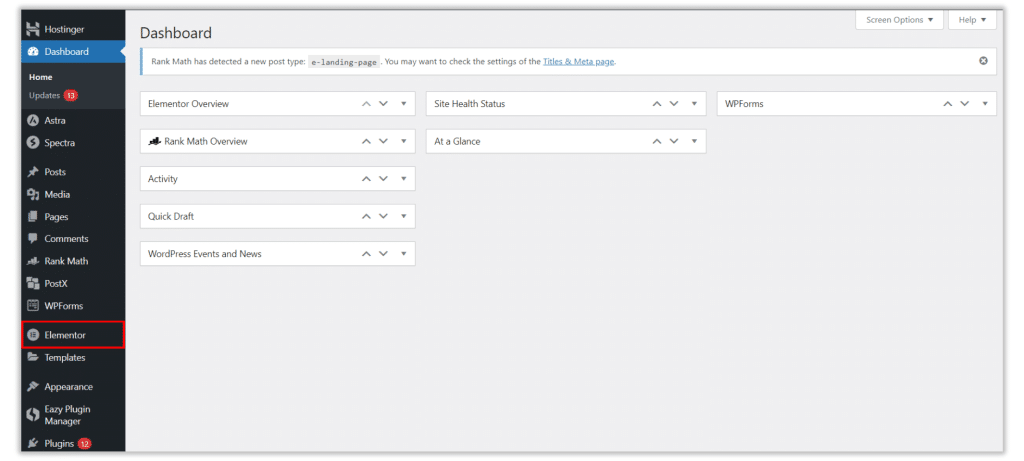The height and width of the screenshot is (461, 1024).
Task: Click the Dashboard page heading
Action: (176, 33)
